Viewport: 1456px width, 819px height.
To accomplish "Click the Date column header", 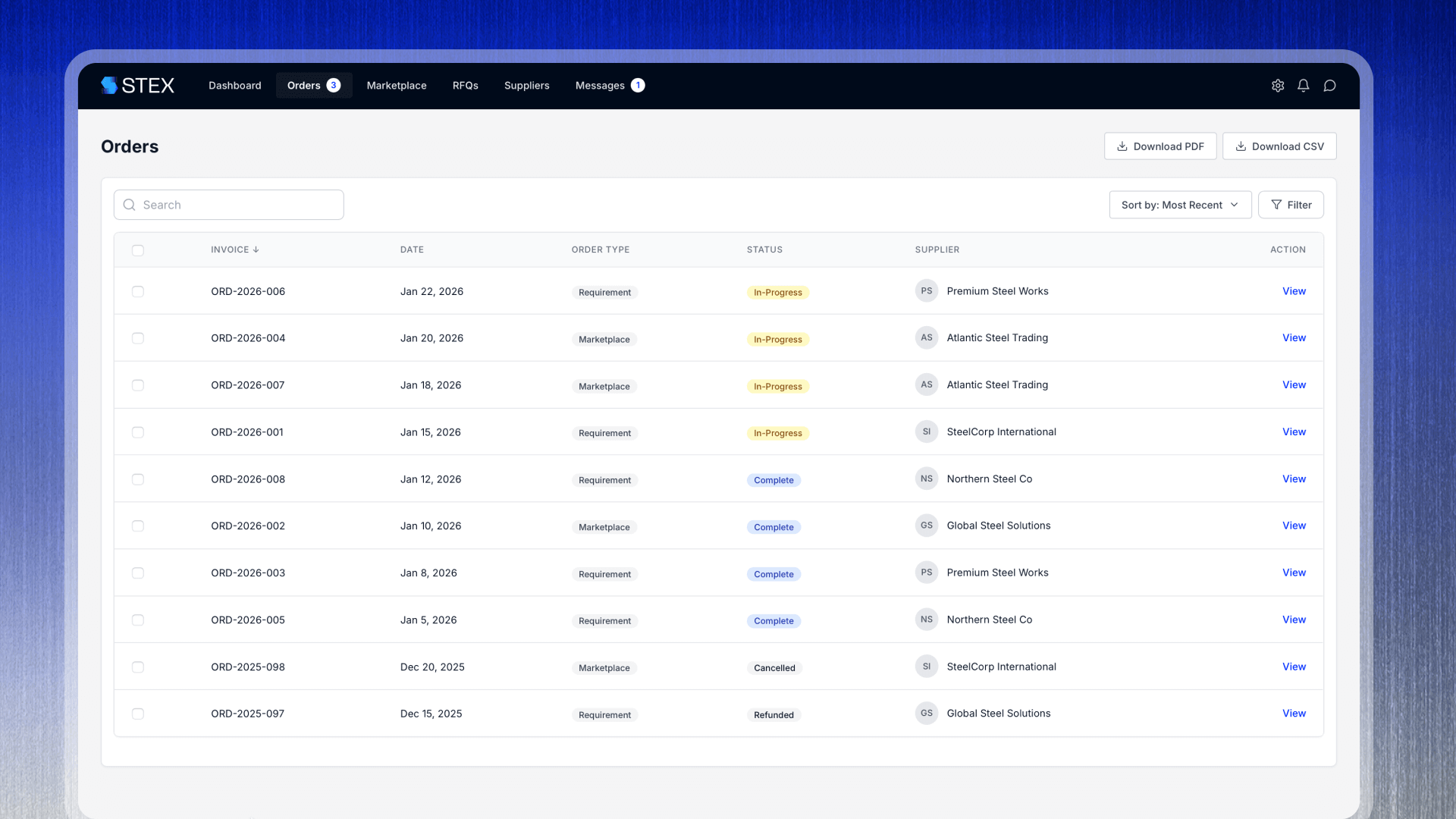I will (x=412, y=249).
